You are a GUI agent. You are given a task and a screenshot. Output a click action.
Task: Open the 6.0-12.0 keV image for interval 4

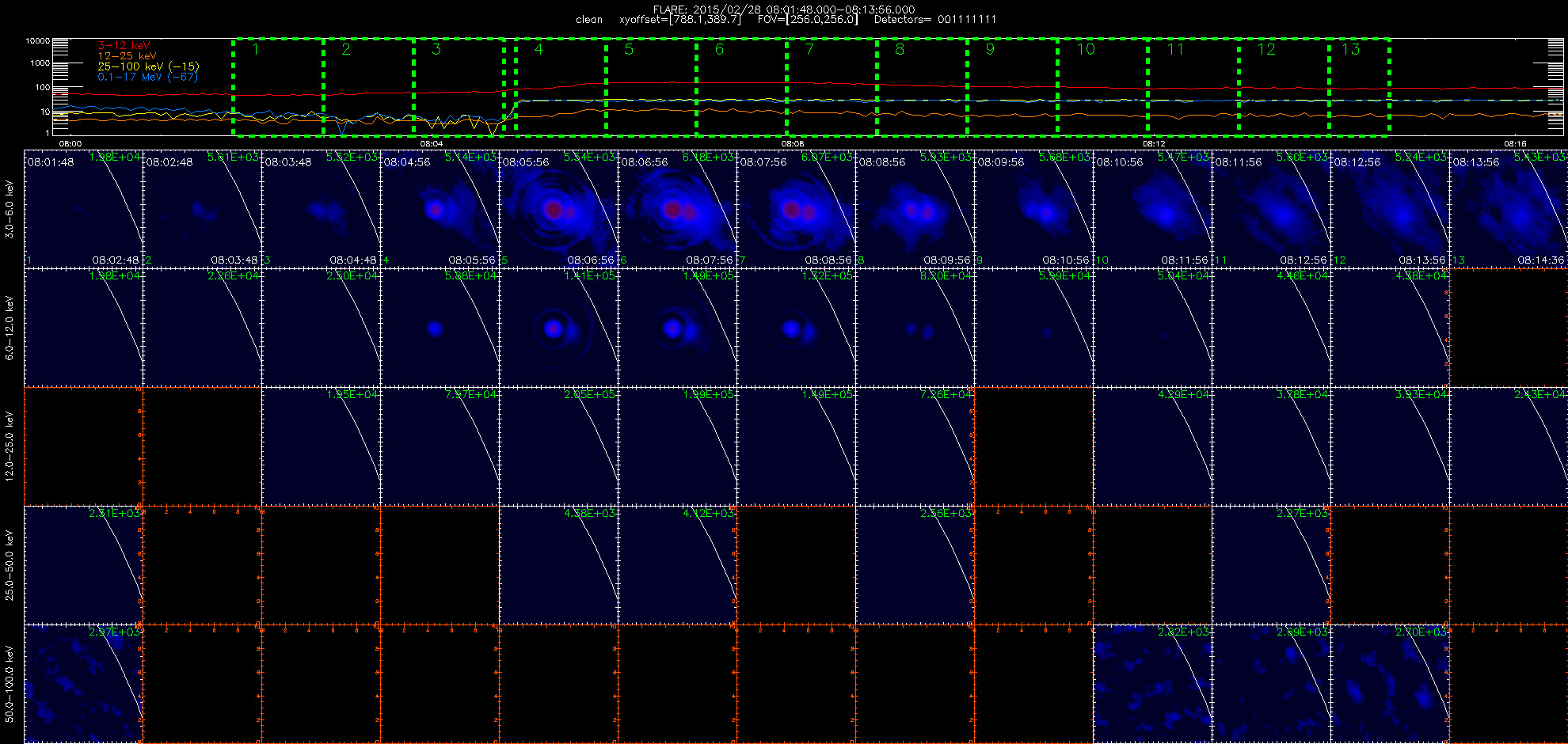tap(440, 328)
